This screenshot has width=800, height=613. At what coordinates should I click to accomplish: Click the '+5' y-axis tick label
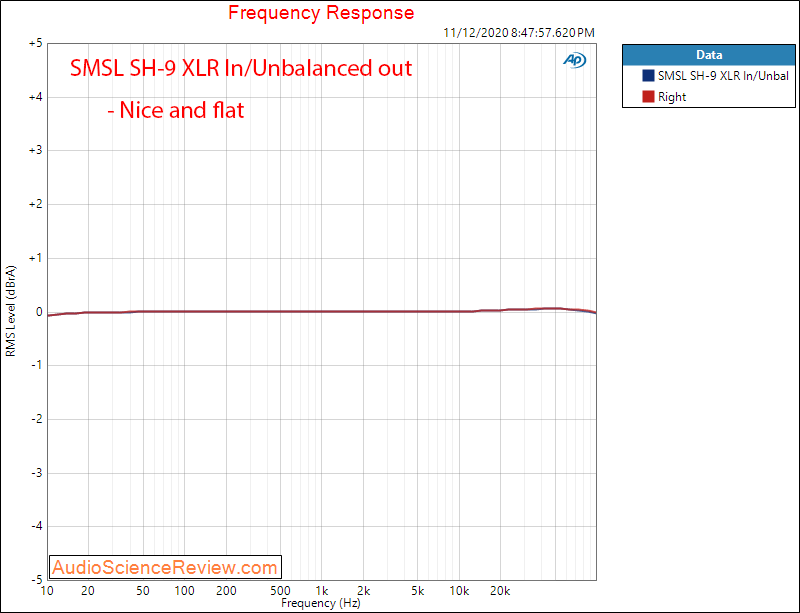coord(35,43)
